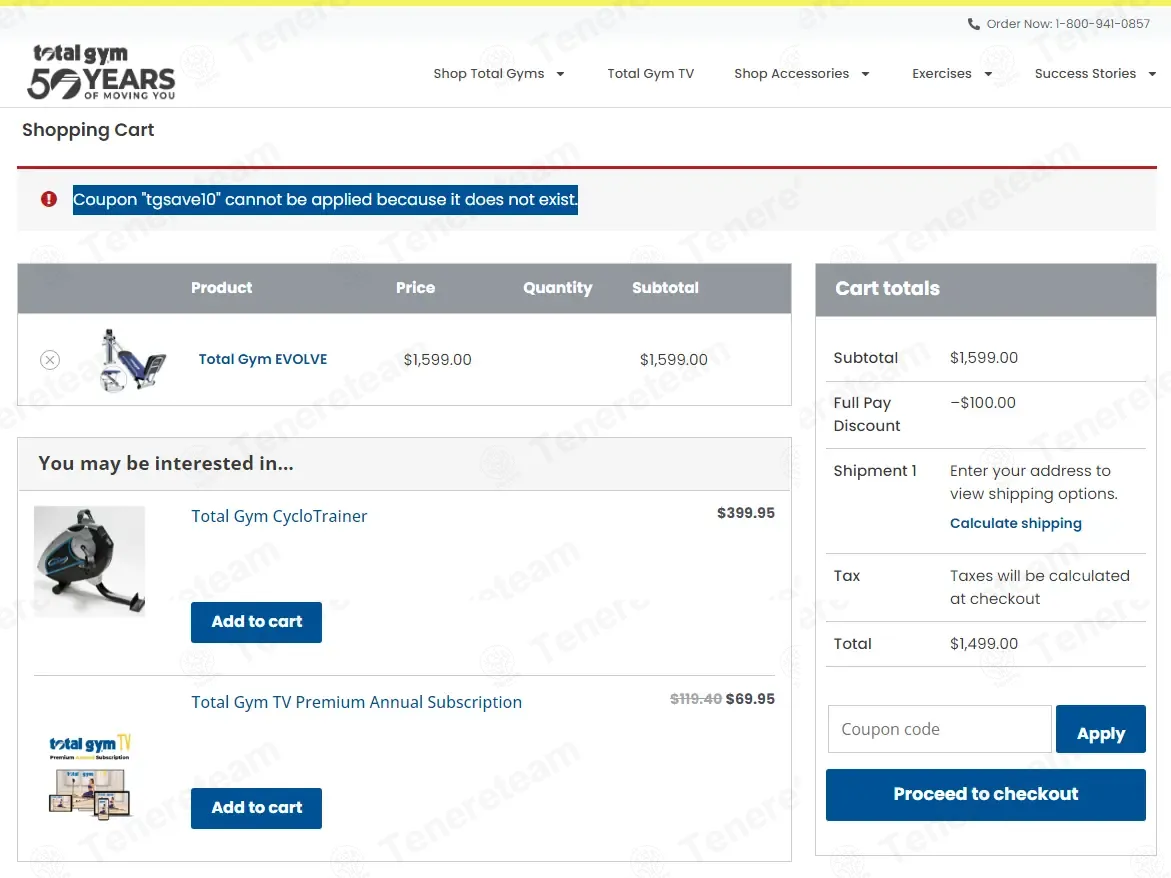Click the red error alert icon
Image resolution: width=1171 pixels, height=878 pixels.
coord(49,199)
